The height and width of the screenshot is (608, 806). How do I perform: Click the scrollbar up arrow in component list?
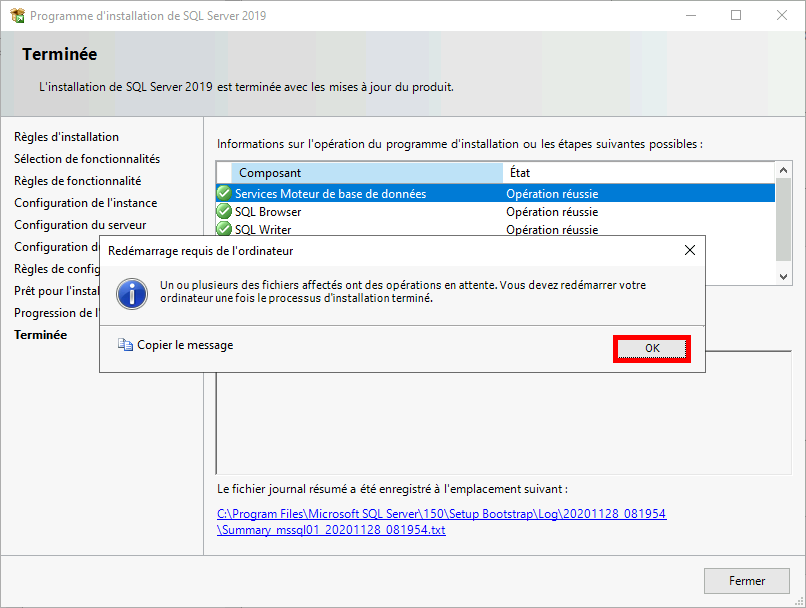(781, 168)
